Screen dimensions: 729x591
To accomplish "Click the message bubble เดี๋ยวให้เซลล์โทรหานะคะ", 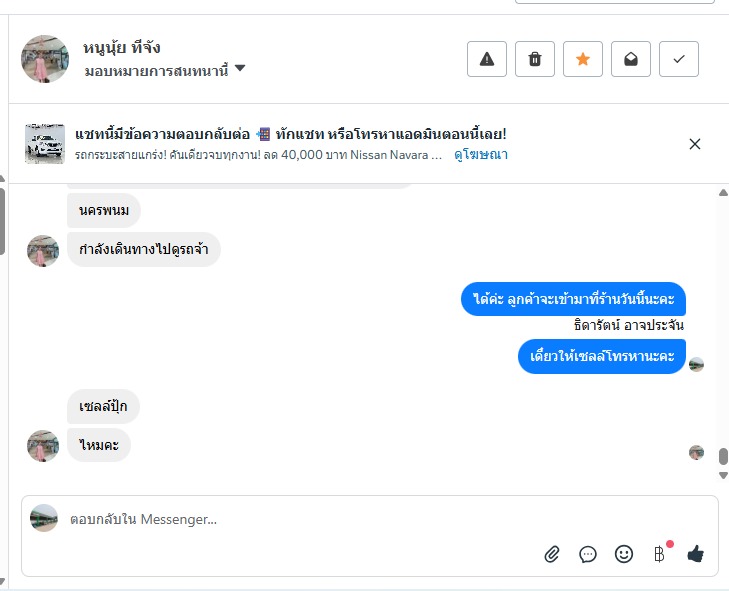I will [x=602, y=357].
